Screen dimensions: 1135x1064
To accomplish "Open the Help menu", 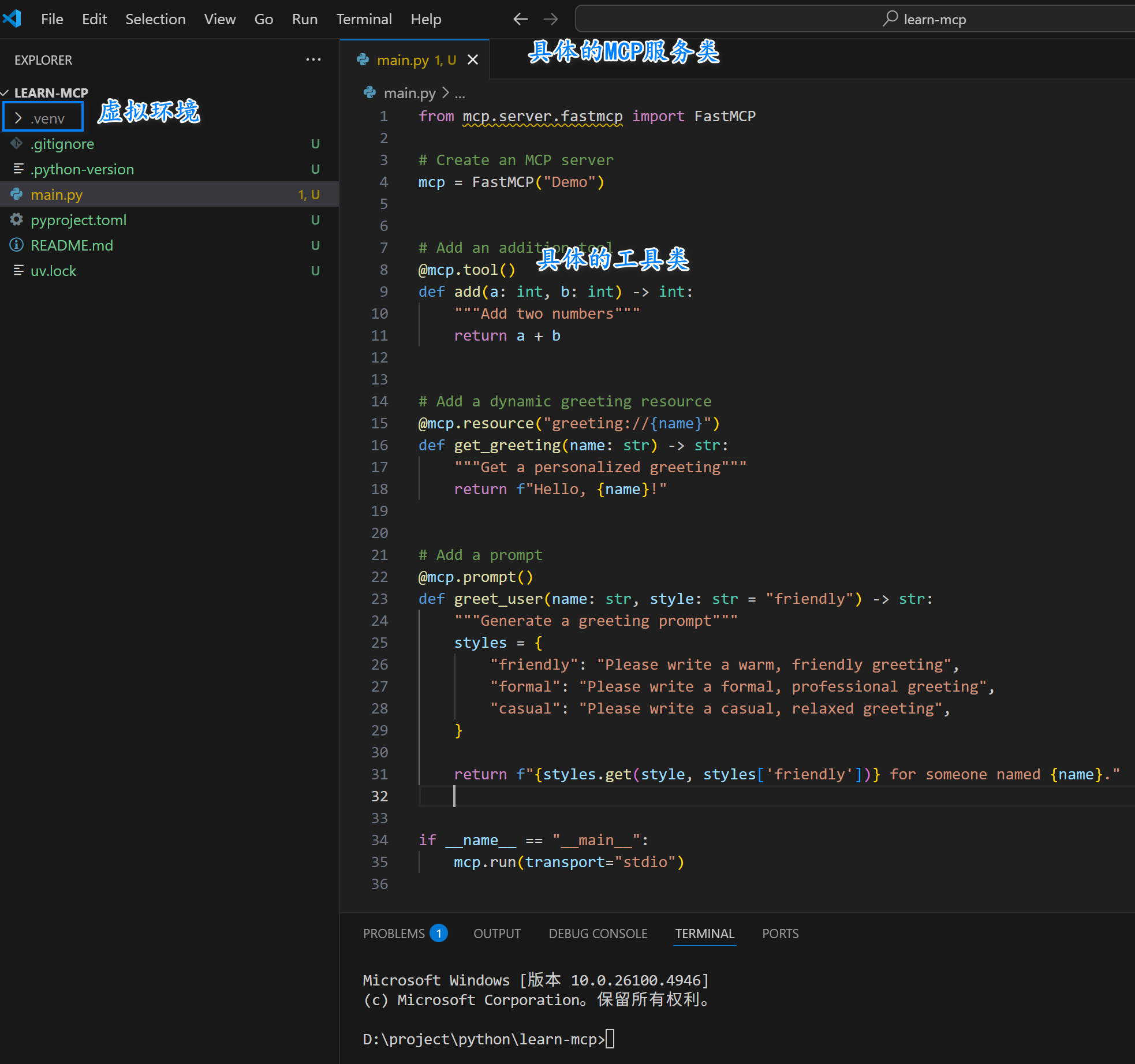I will [425, 19].
